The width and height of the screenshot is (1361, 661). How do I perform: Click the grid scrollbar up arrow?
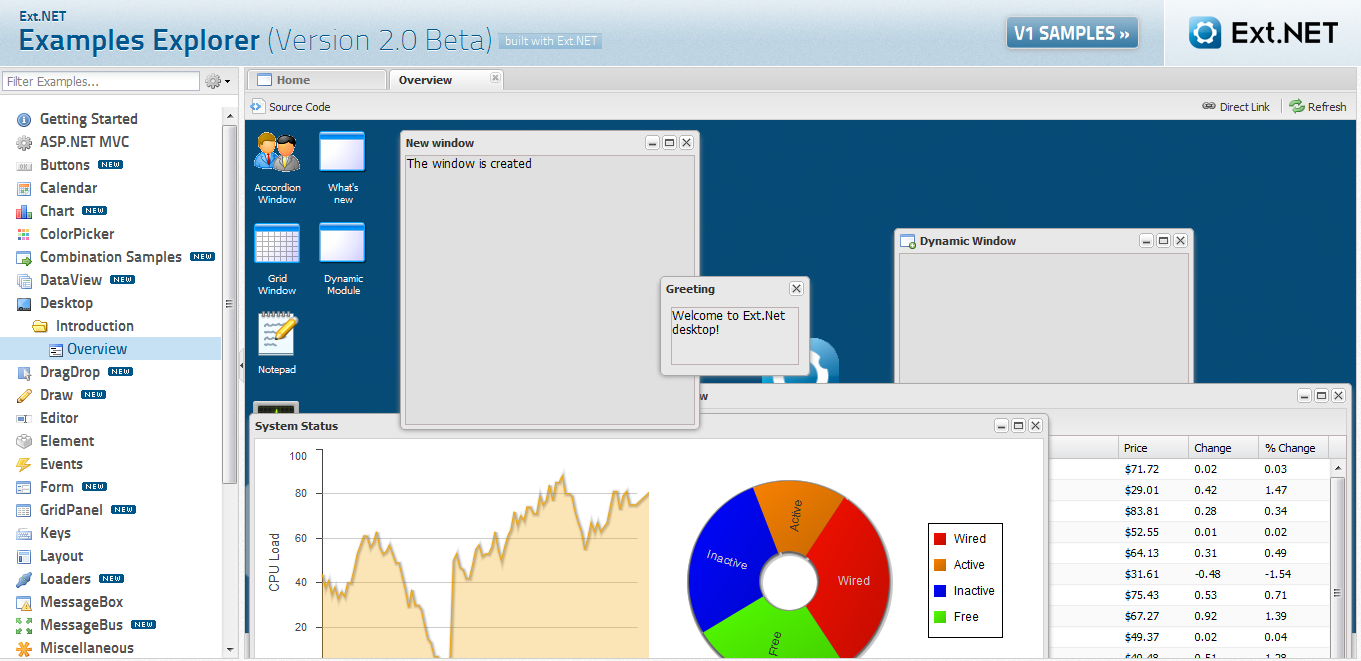1339,468
